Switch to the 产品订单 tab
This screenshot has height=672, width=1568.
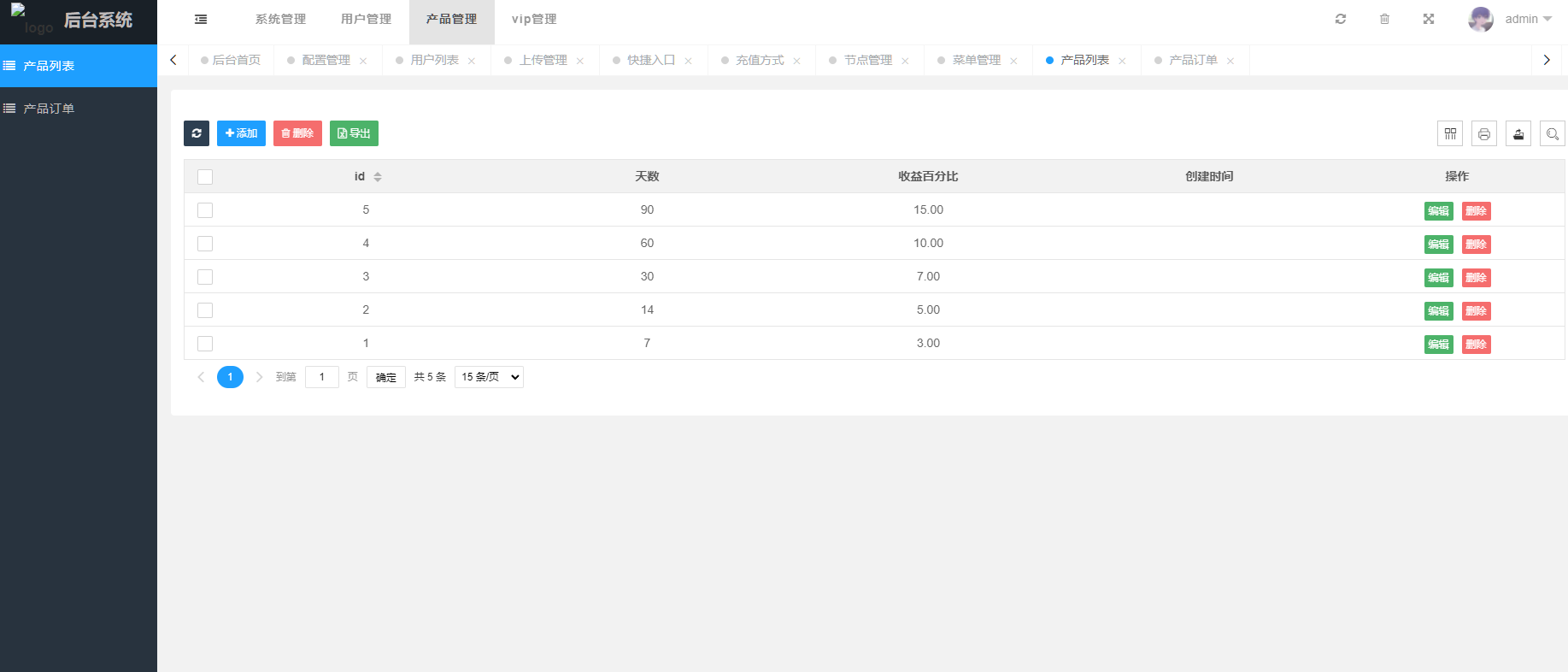(x=1193, y=60)
